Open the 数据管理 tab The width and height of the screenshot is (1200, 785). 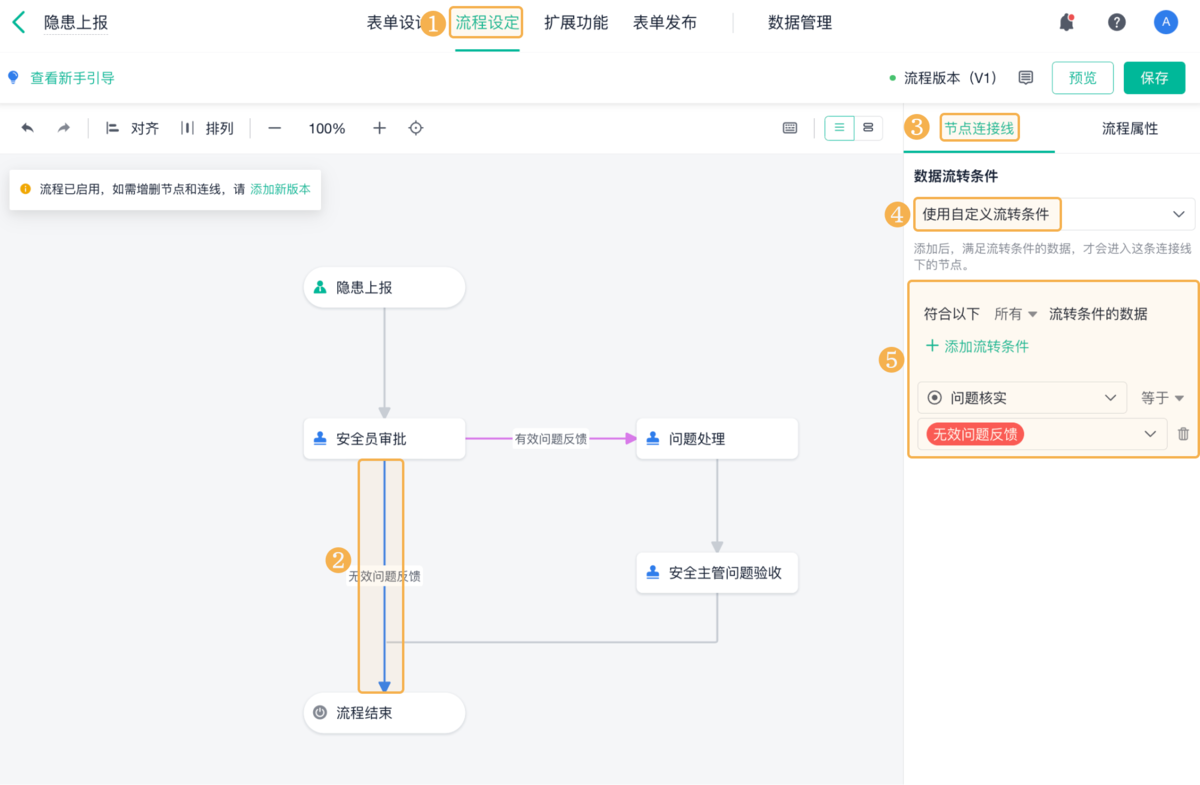click(x=799, y=23)
